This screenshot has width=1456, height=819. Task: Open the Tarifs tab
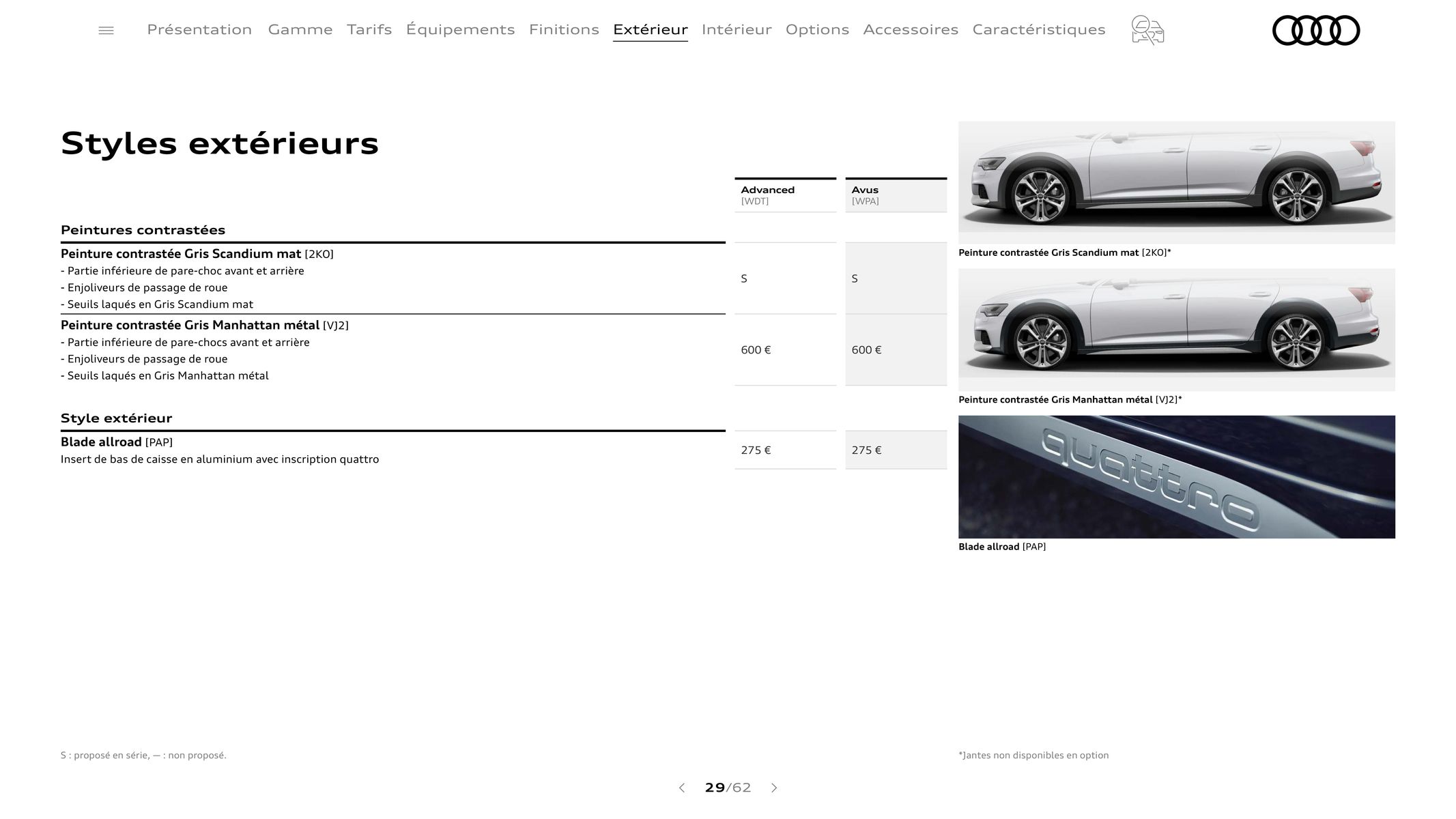[369, 29]
